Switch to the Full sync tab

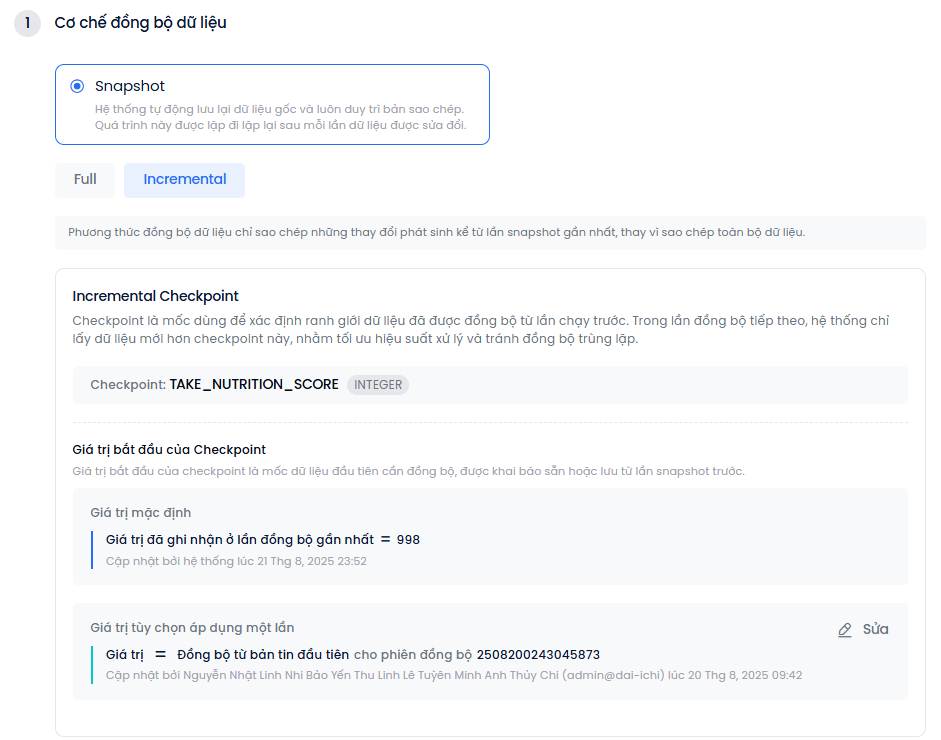pos(85,180)
